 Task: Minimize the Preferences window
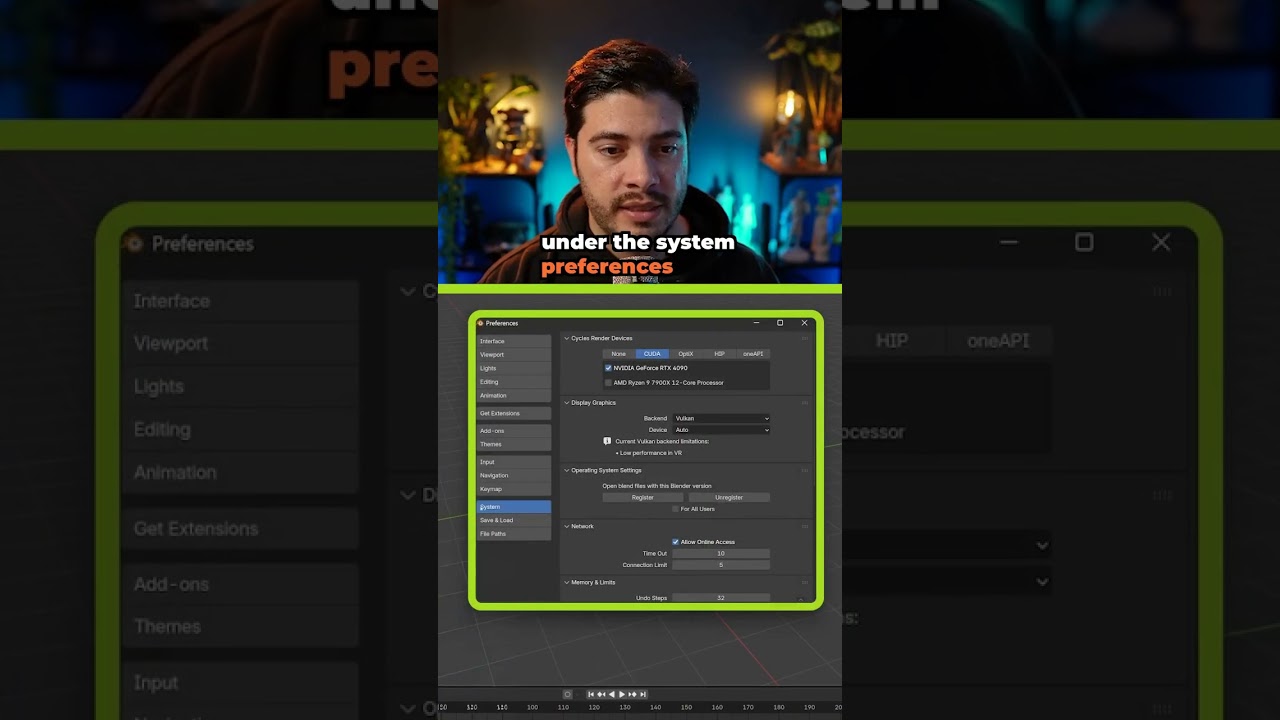tap(756, 323)
